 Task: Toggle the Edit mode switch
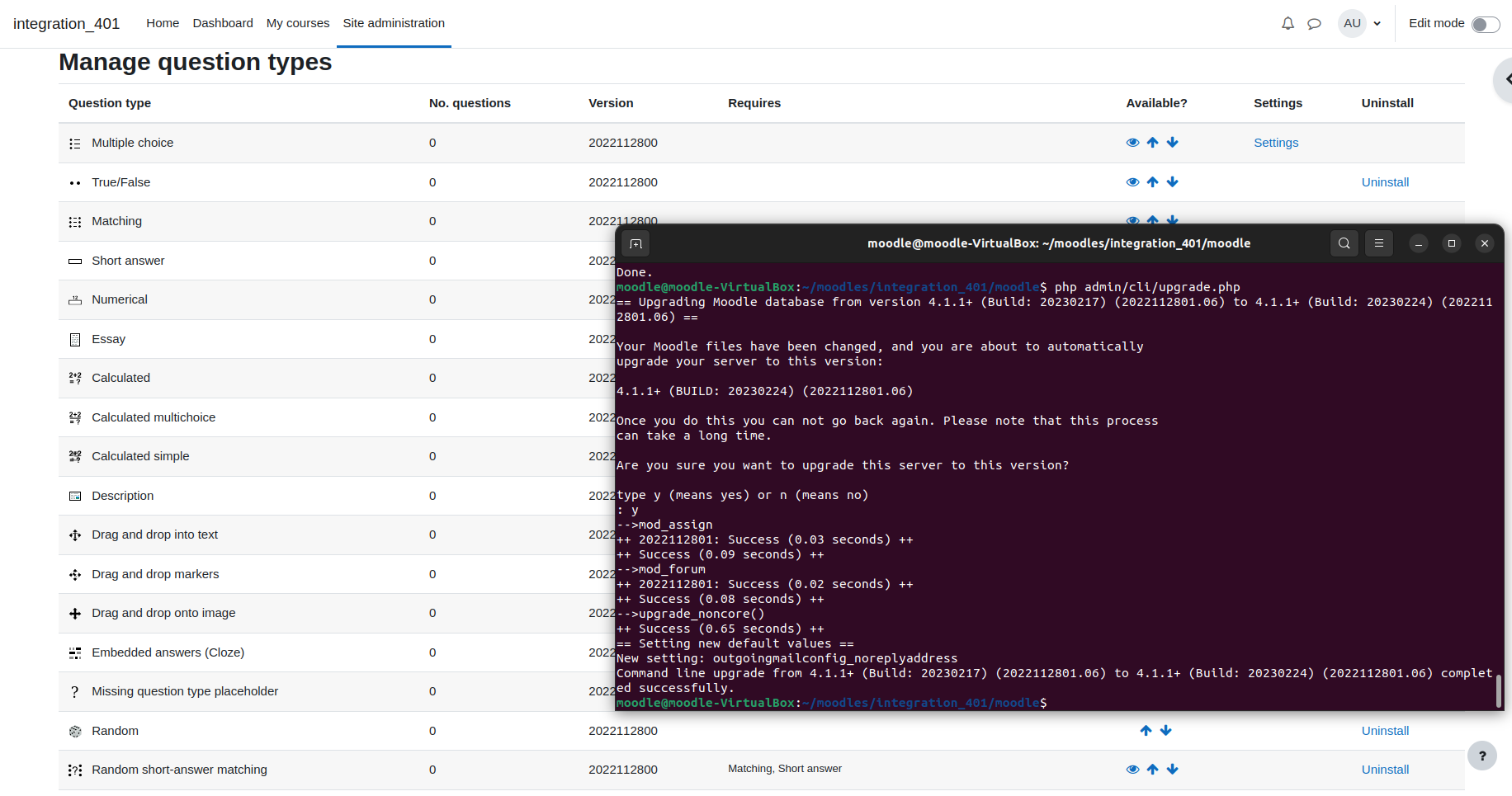pyautogui.click(x=1486, y=24)
